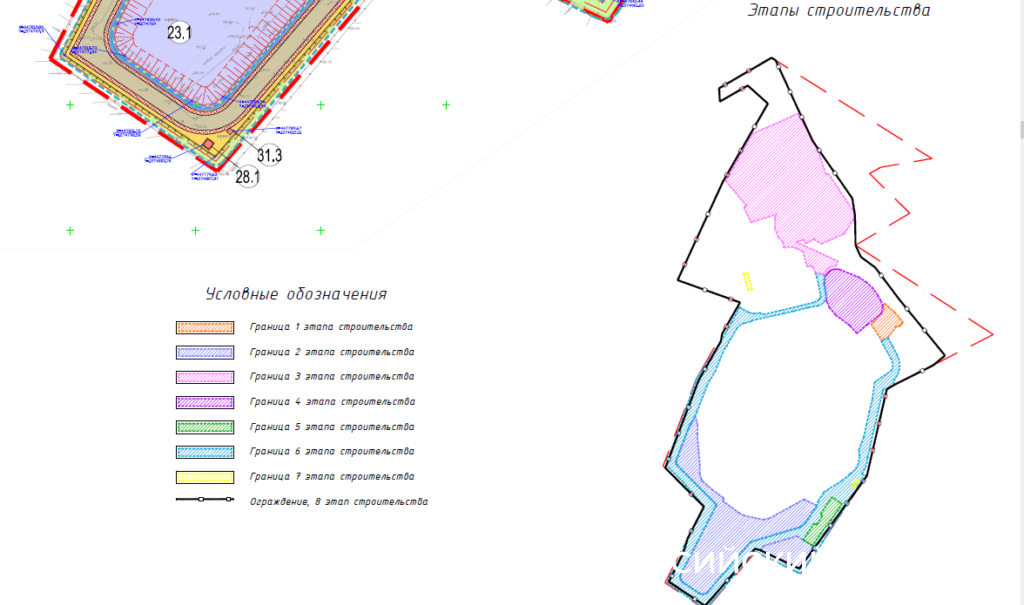Pick the purple stage 4 legend swatch
1024x605 pixels.
(x=204, y=402)
